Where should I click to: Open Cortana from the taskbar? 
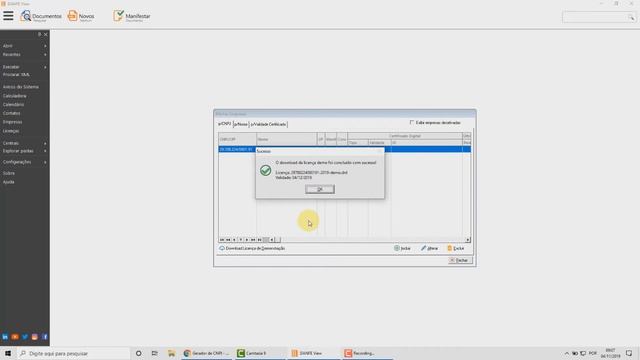[138, 353]
